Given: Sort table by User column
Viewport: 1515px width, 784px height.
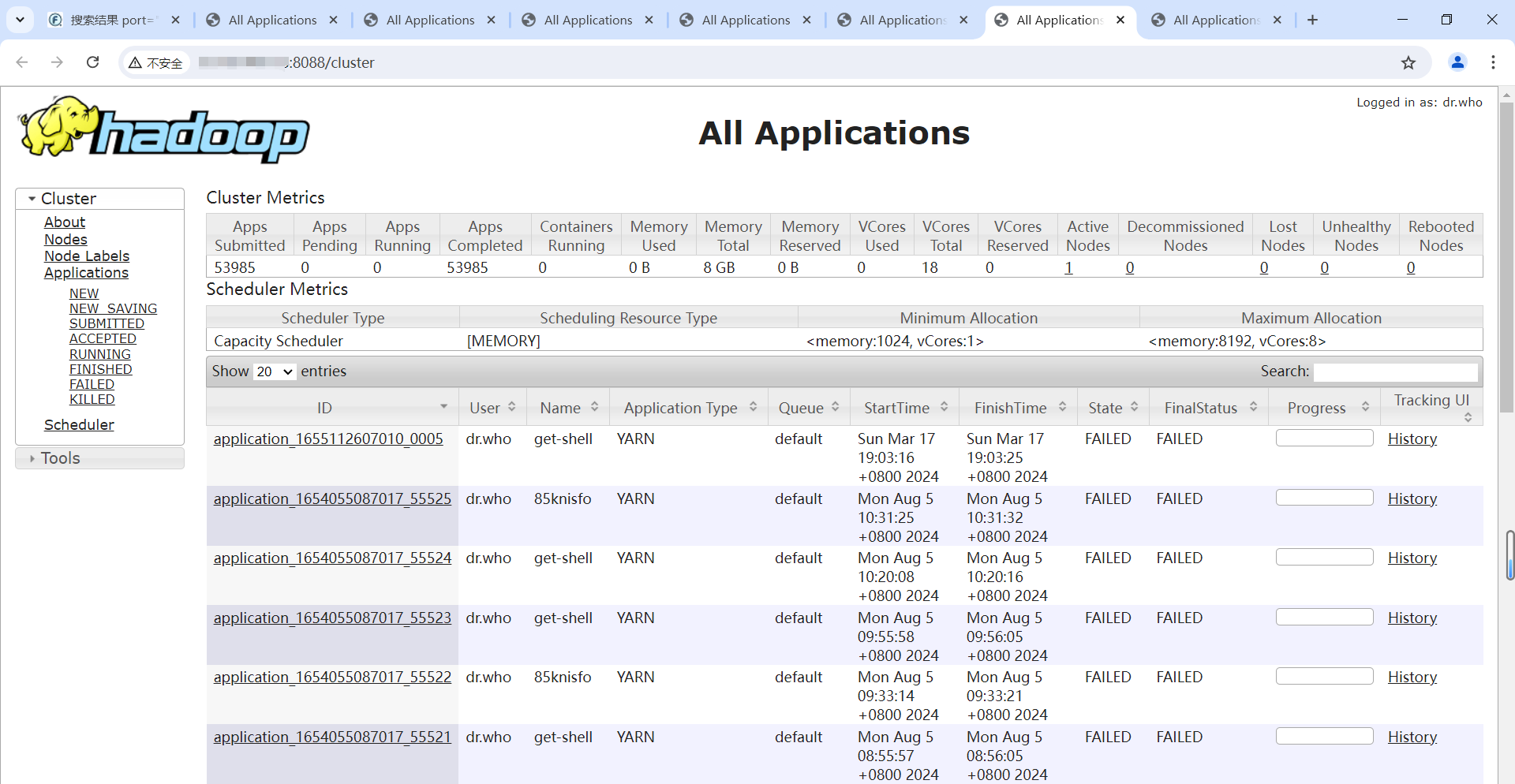Looking at the screenshot, I should [x=492, y=408].
